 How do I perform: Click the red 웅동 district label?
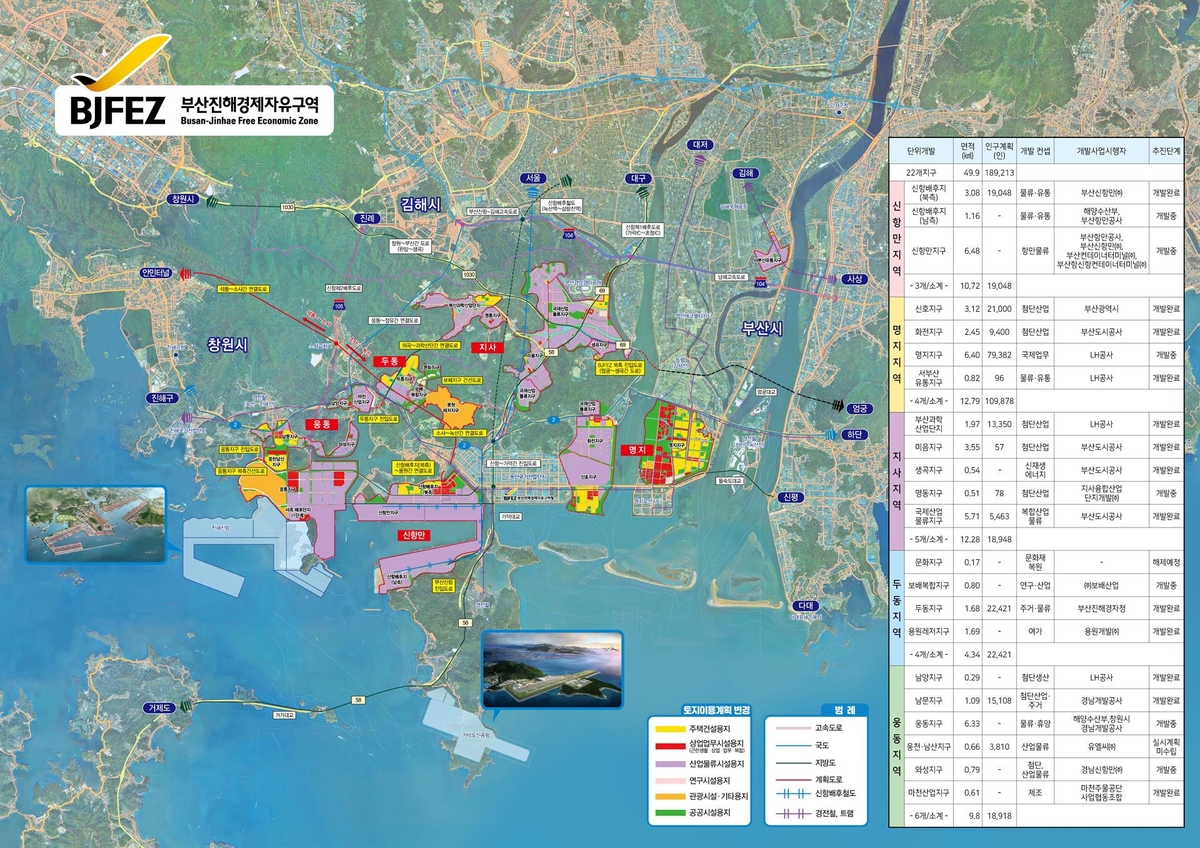point(321,425)
